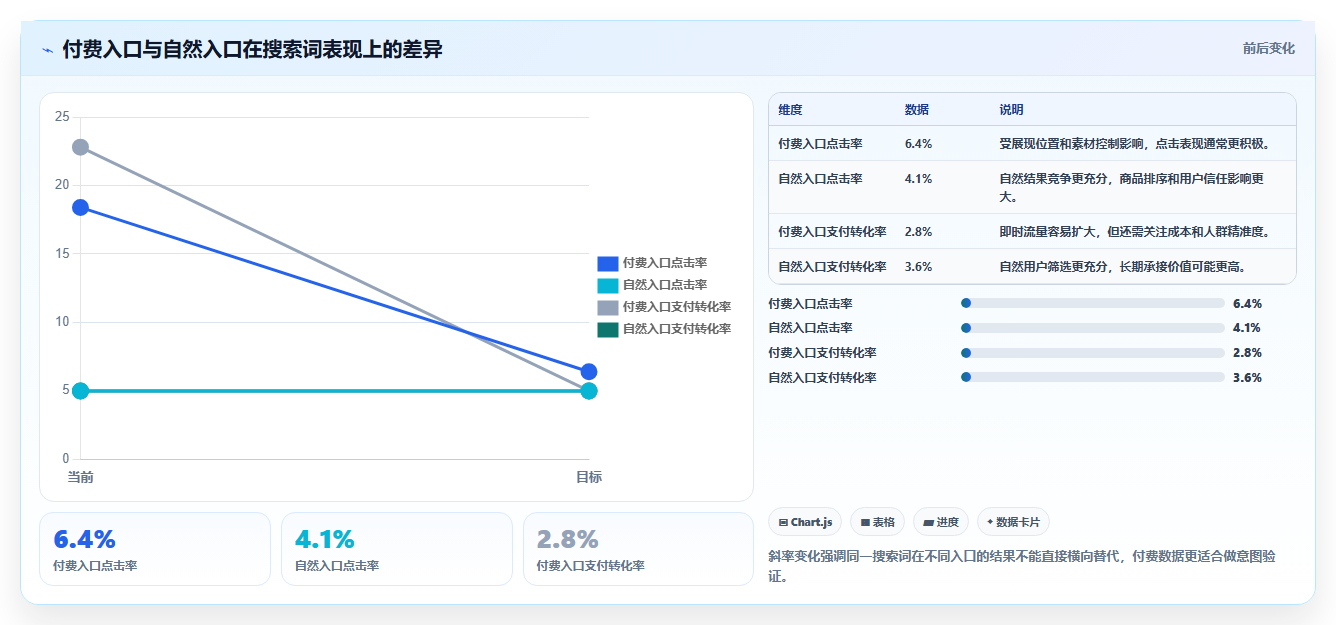Click the description starting 受展现位置和素材控制影响

(x=1135, y=144)
